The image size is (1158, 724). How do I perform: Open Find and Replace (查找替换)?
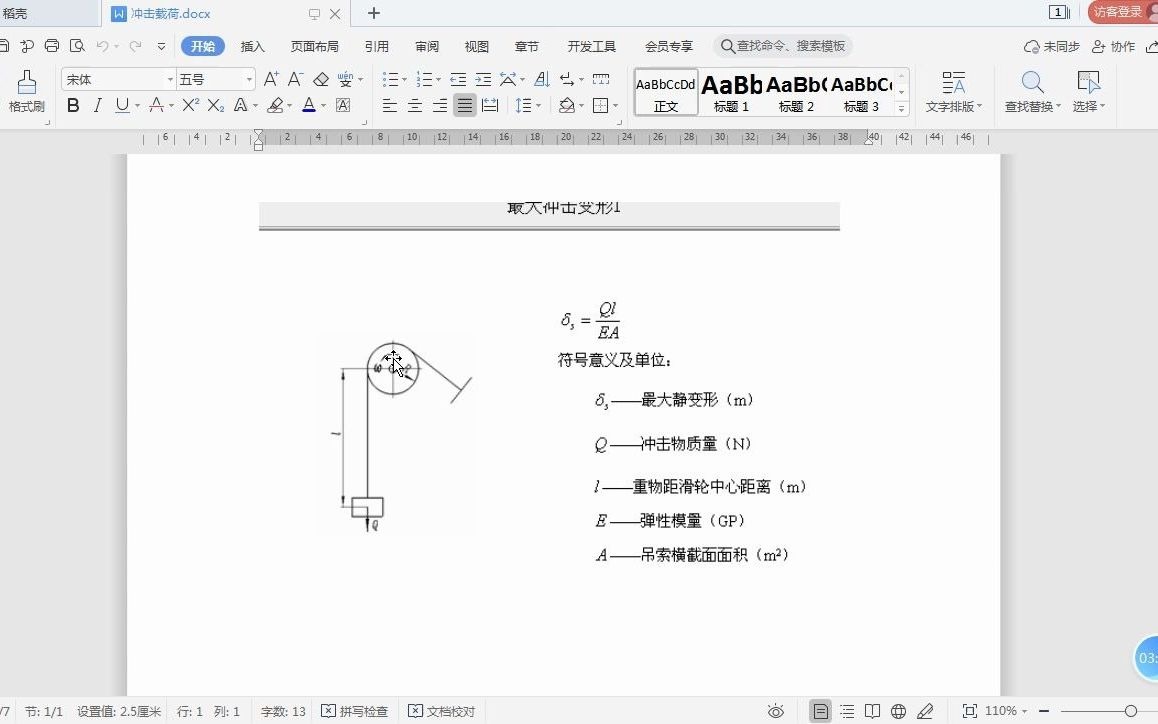point(1032,90)
